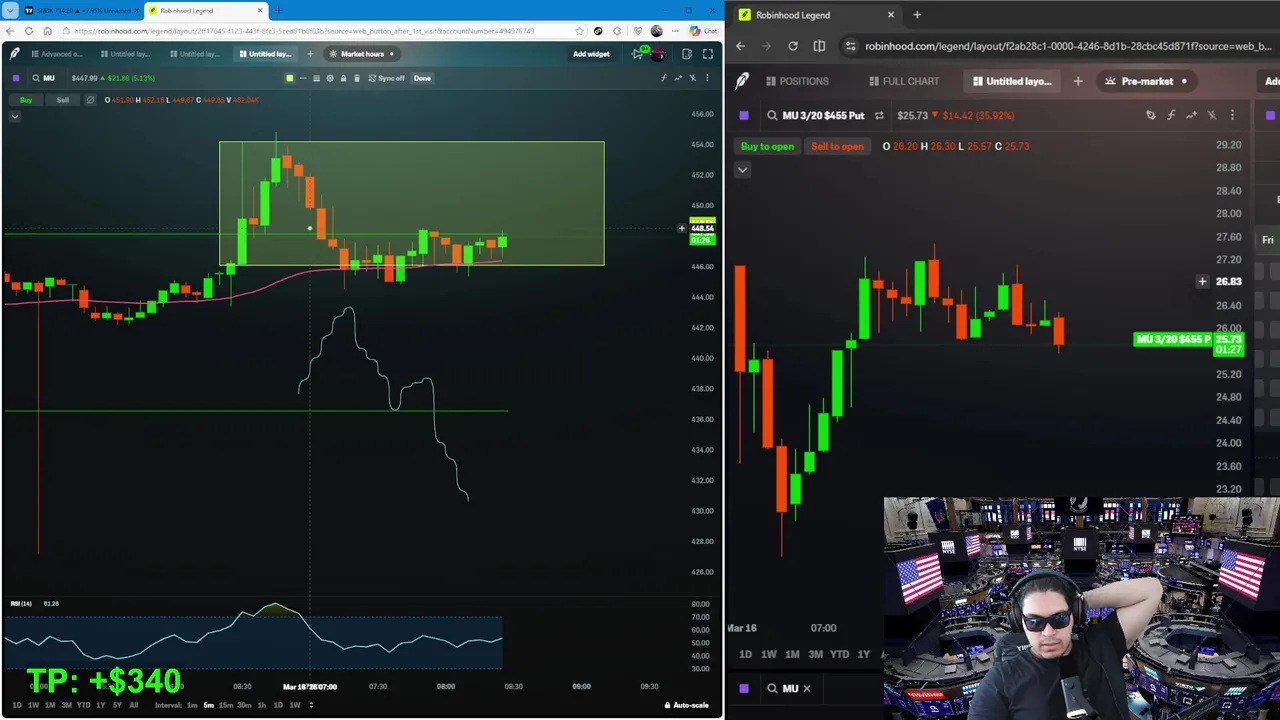This screenshot has width=1280, height=720.
Task: Select active Untitled layout tab in left window
Action: [x=266, y=54]
